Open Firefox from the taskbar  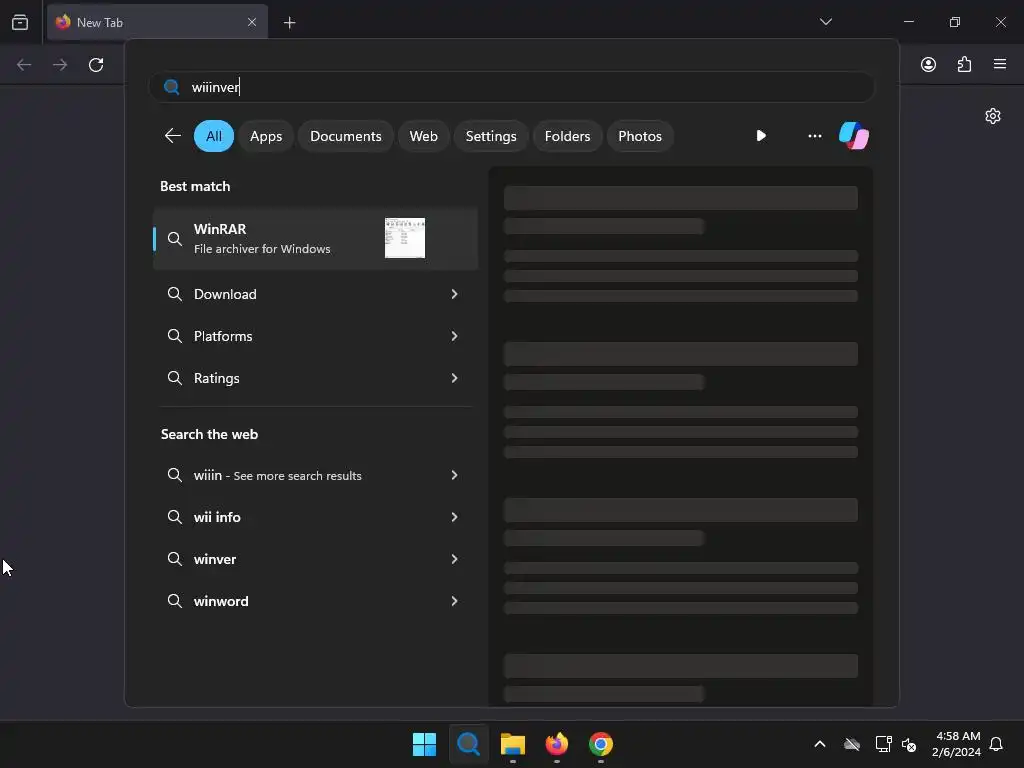click(556, 744)
